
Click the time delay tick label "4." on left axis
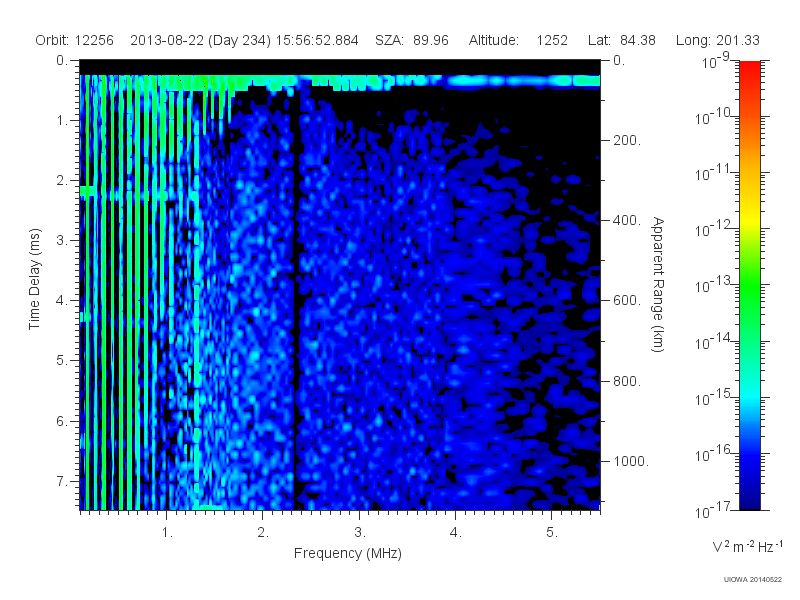click(62, 301)
